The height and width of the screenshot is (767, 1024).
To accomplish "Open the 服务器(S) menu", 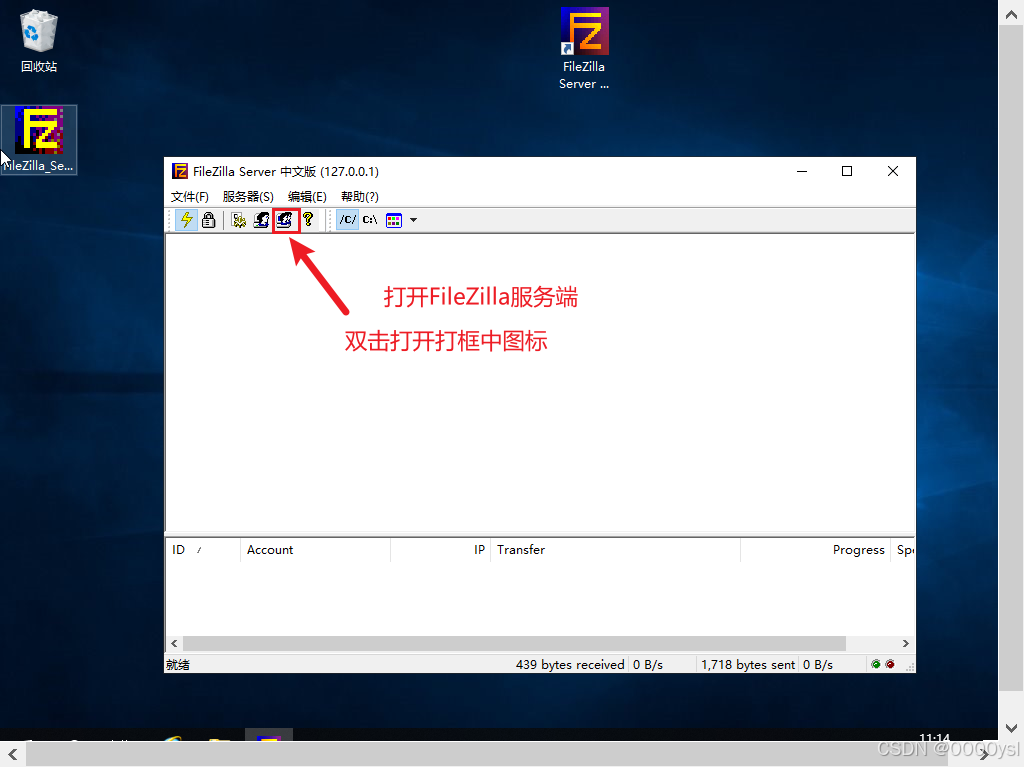I will pyautogui.click(x=248, y=197).
